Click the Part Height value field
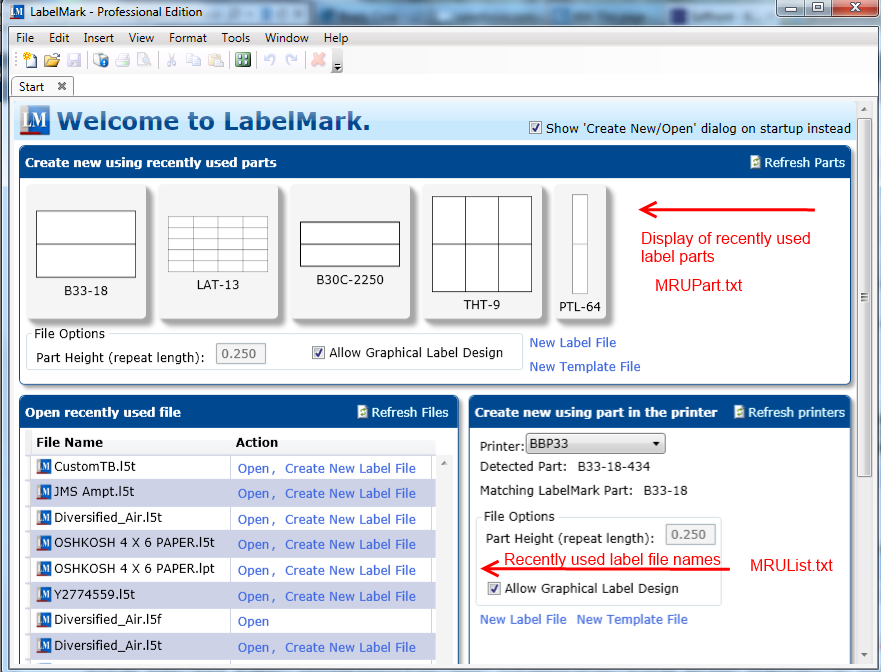Screen dimensions: 881x672 click(240, 352)
